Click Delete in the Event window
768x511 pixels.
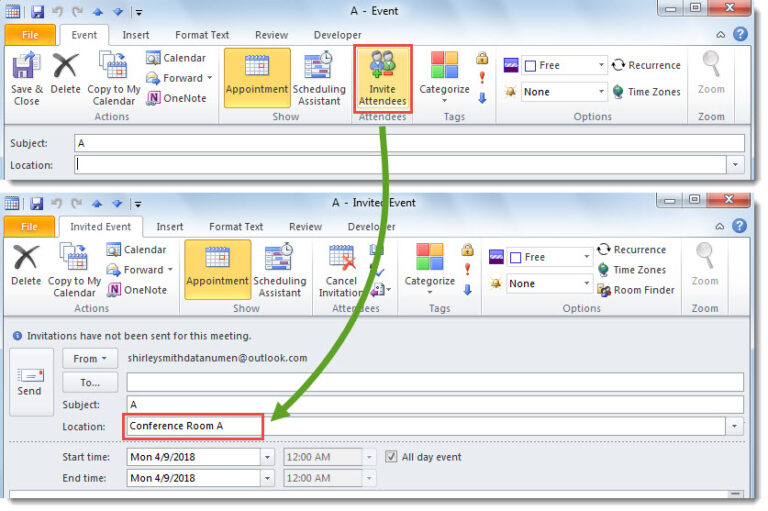[x=66, y=73]
